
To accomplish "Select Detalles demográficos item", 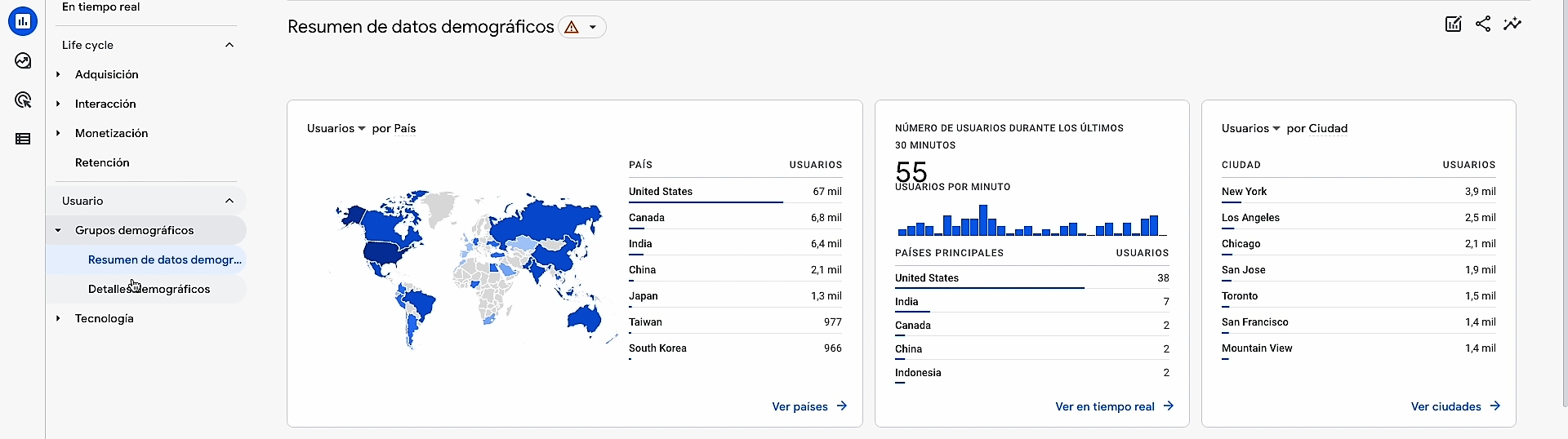I will pyautogui.click(x=147, y=289).
